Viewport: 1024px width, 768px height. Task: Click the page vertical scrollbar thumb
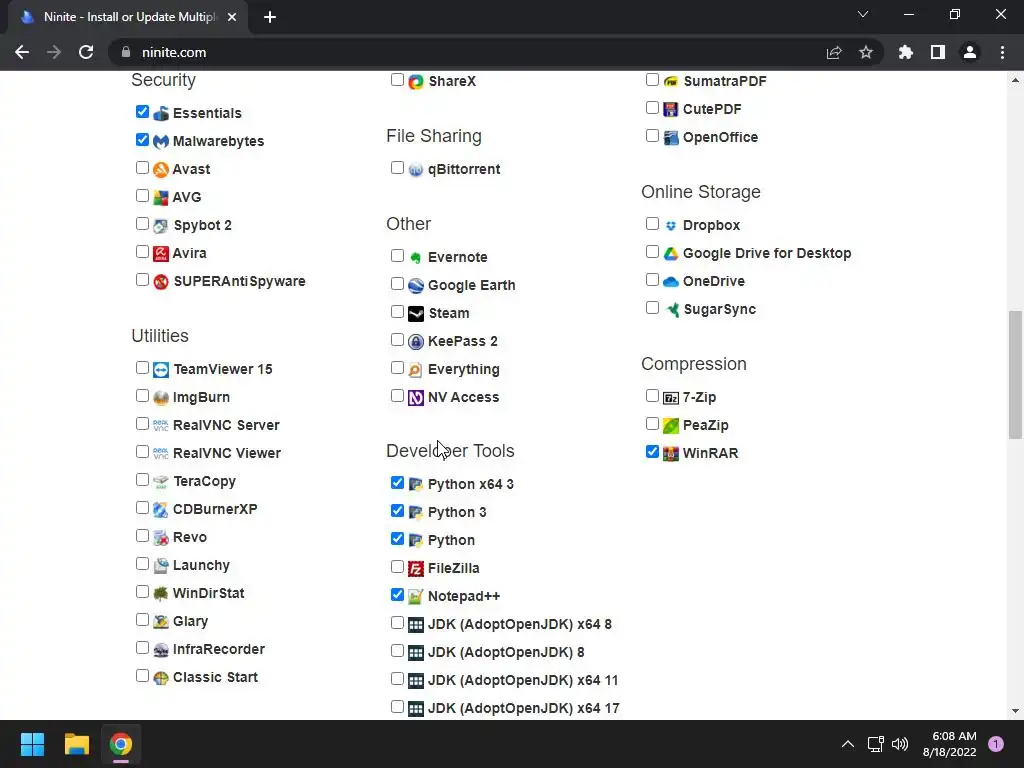tap(1015, 375)
